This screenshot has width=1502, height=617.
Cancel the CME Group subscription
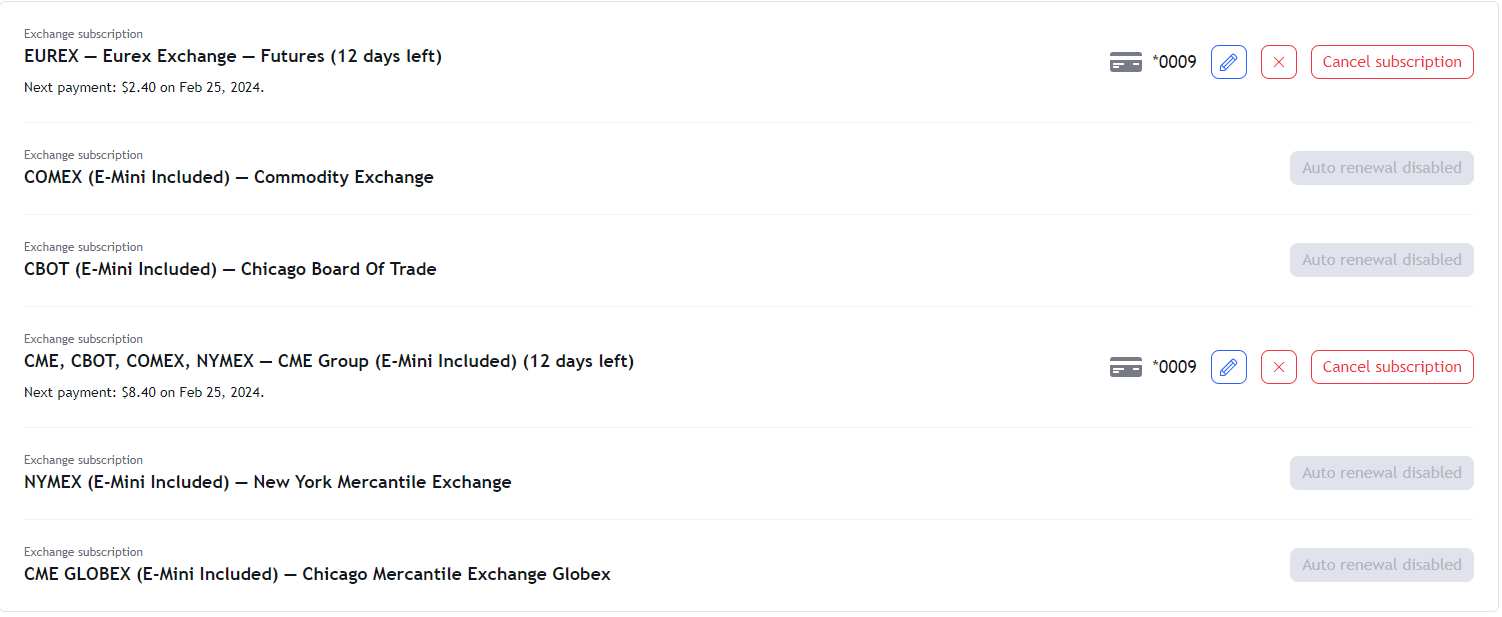1392,367
